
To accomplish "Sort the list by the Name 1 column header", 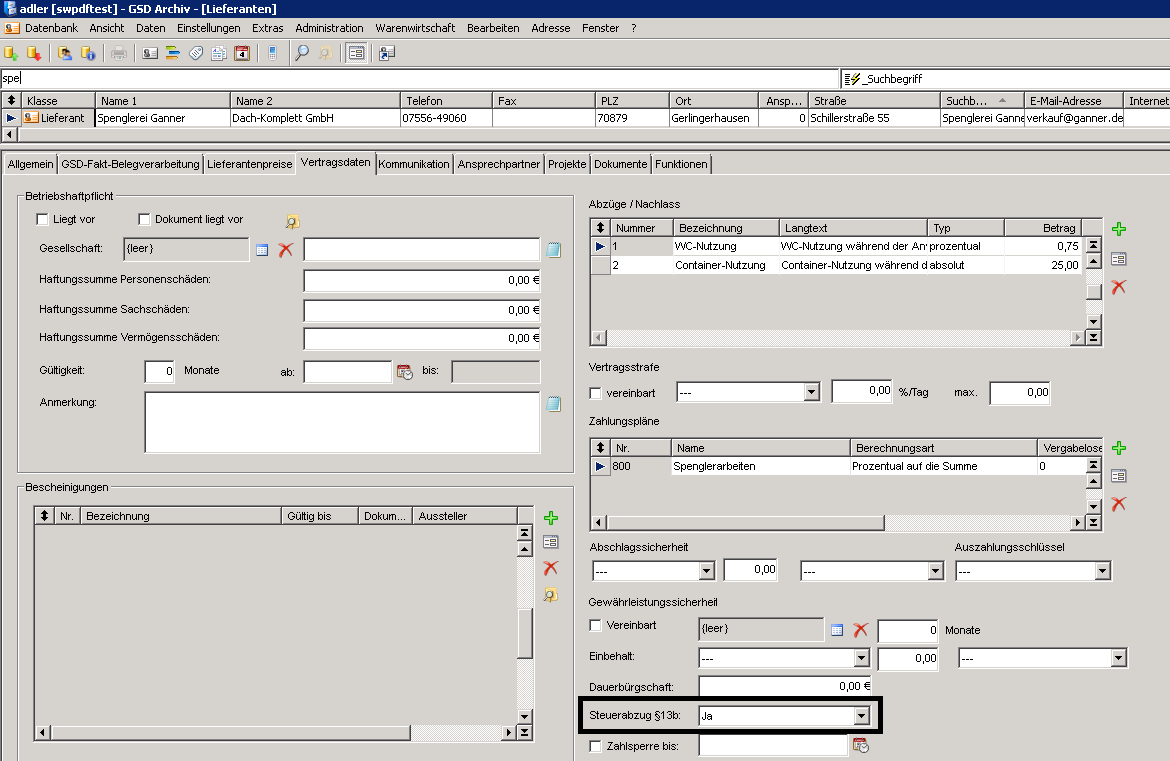I will [x=162, y=101].
